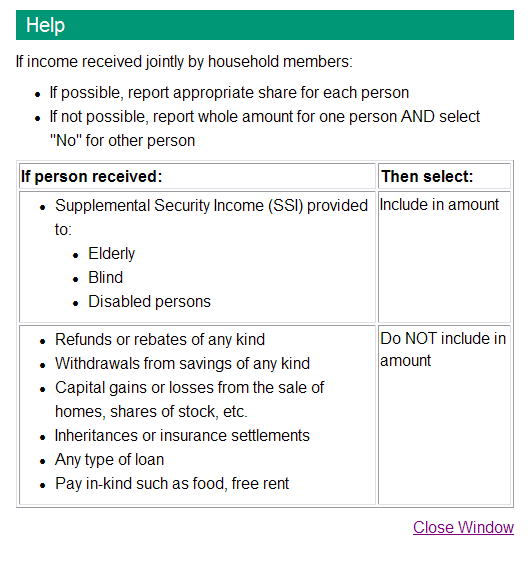Click the Close Window link
The image size is (530, 562).
[463, 528]
